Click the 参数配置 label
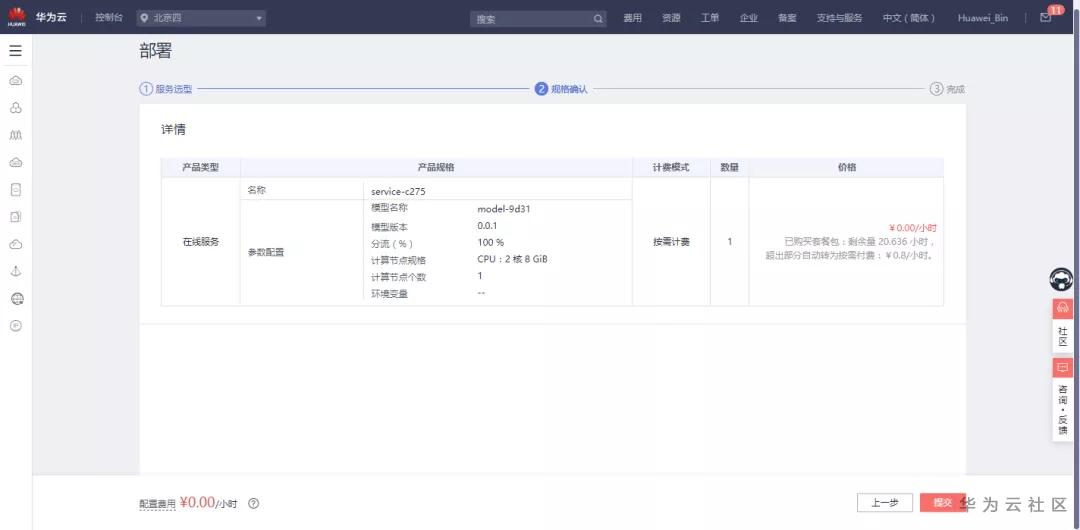This screenshot has height=530, width=1080. coord(266,252)
